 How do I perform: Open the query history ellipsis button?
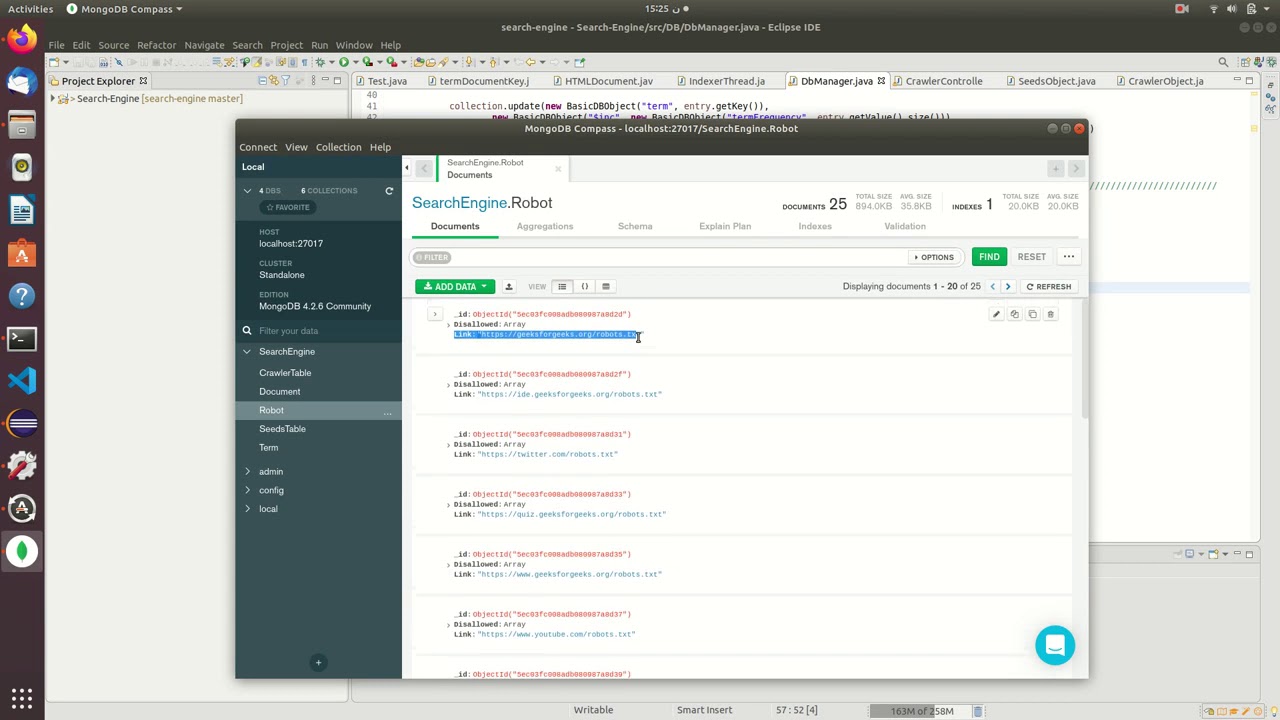pos(1068,257)
